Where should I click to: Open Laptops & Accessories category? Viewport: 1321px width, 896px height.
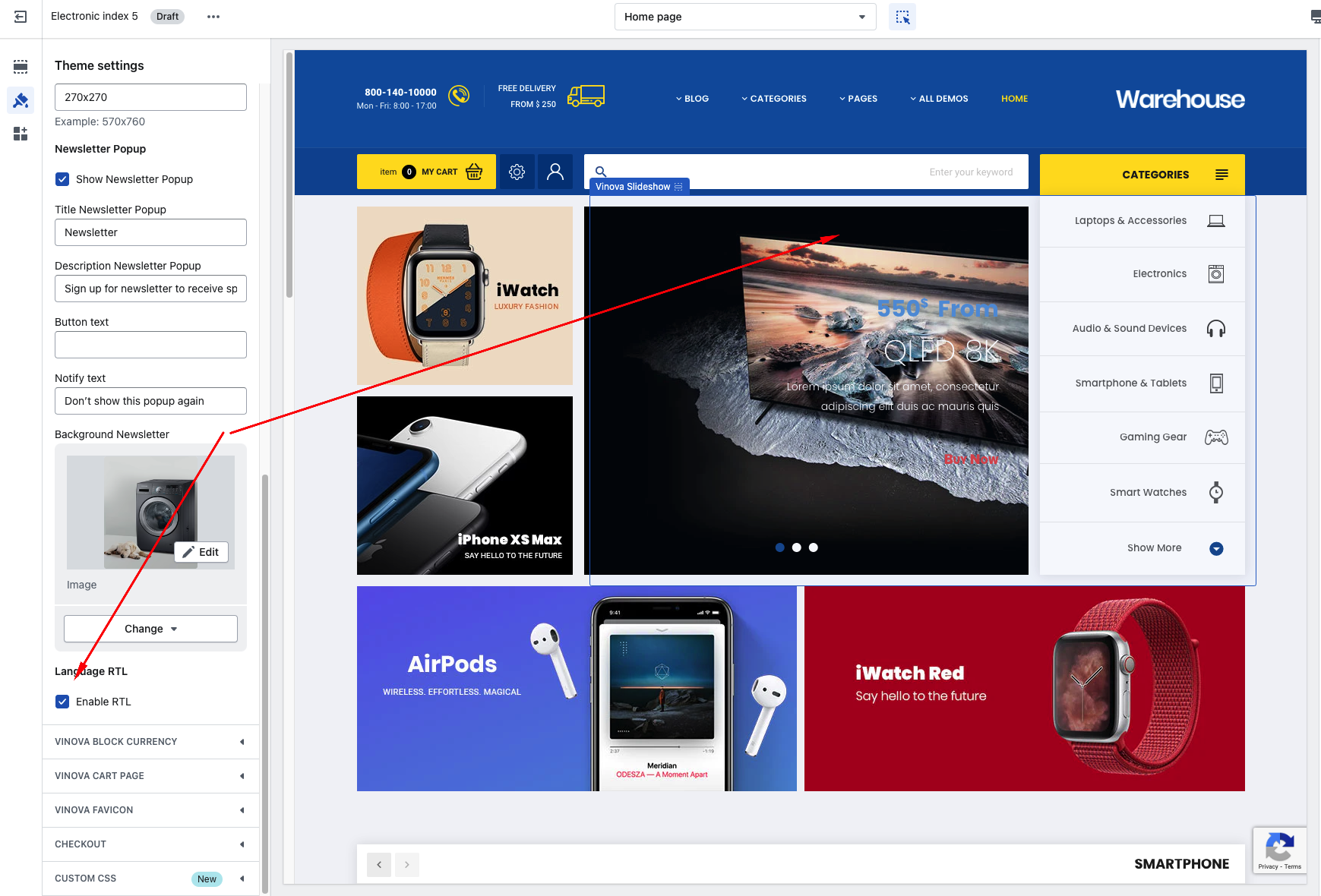1142,221
